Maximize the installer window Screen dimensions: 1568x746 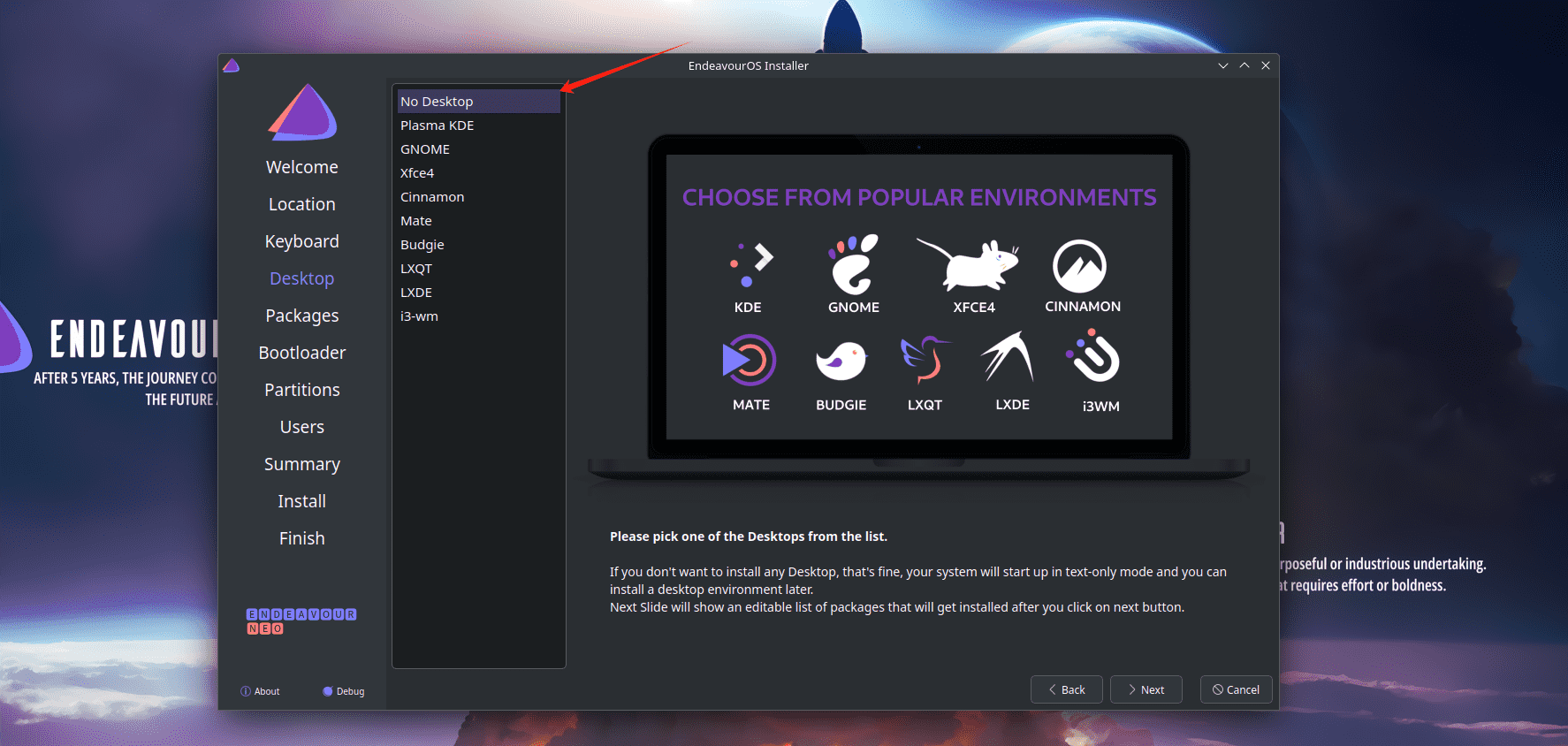(1245, 65)
